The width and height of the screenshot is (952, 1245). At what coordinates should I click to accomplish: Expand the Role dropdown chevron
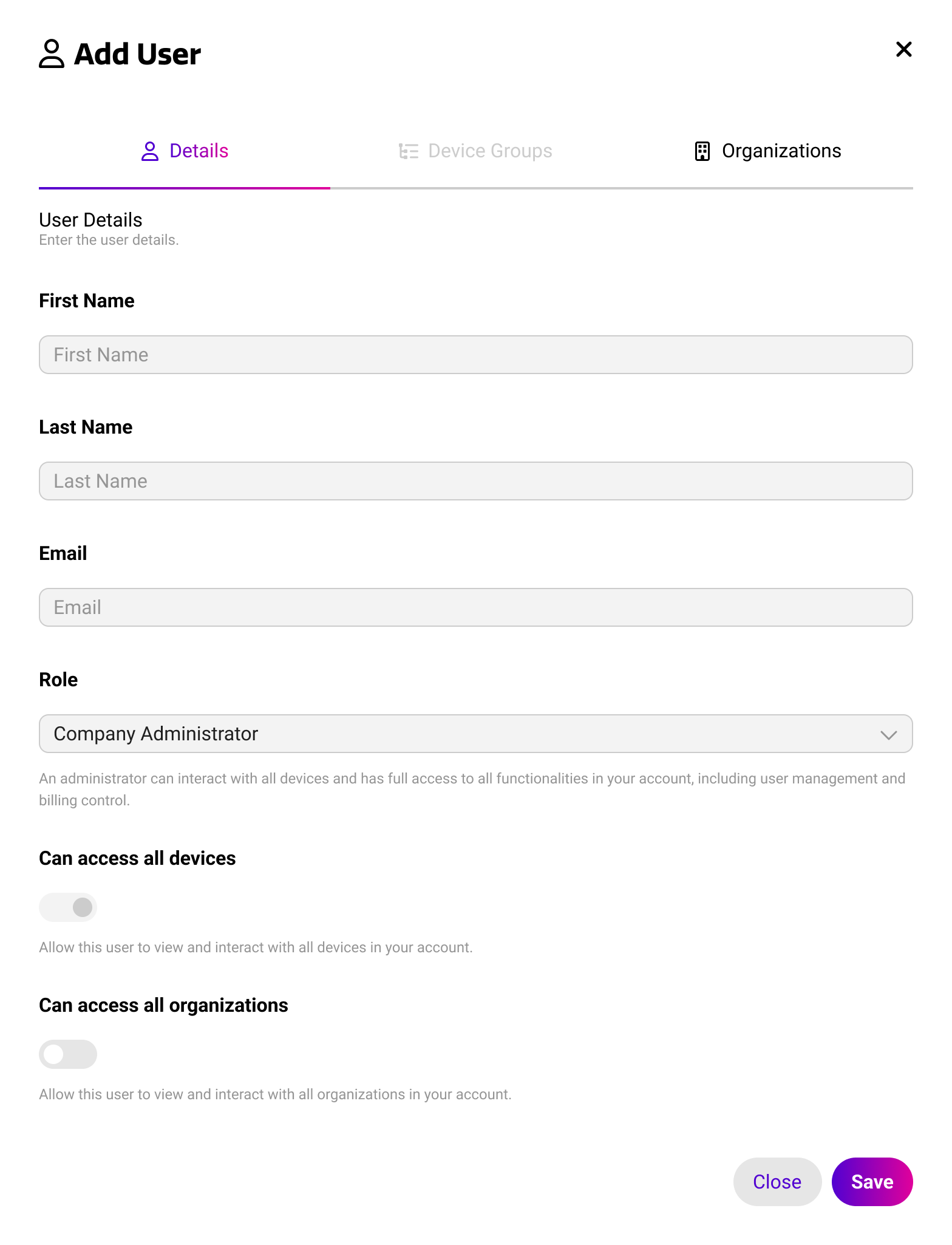[x=889, y=735]
